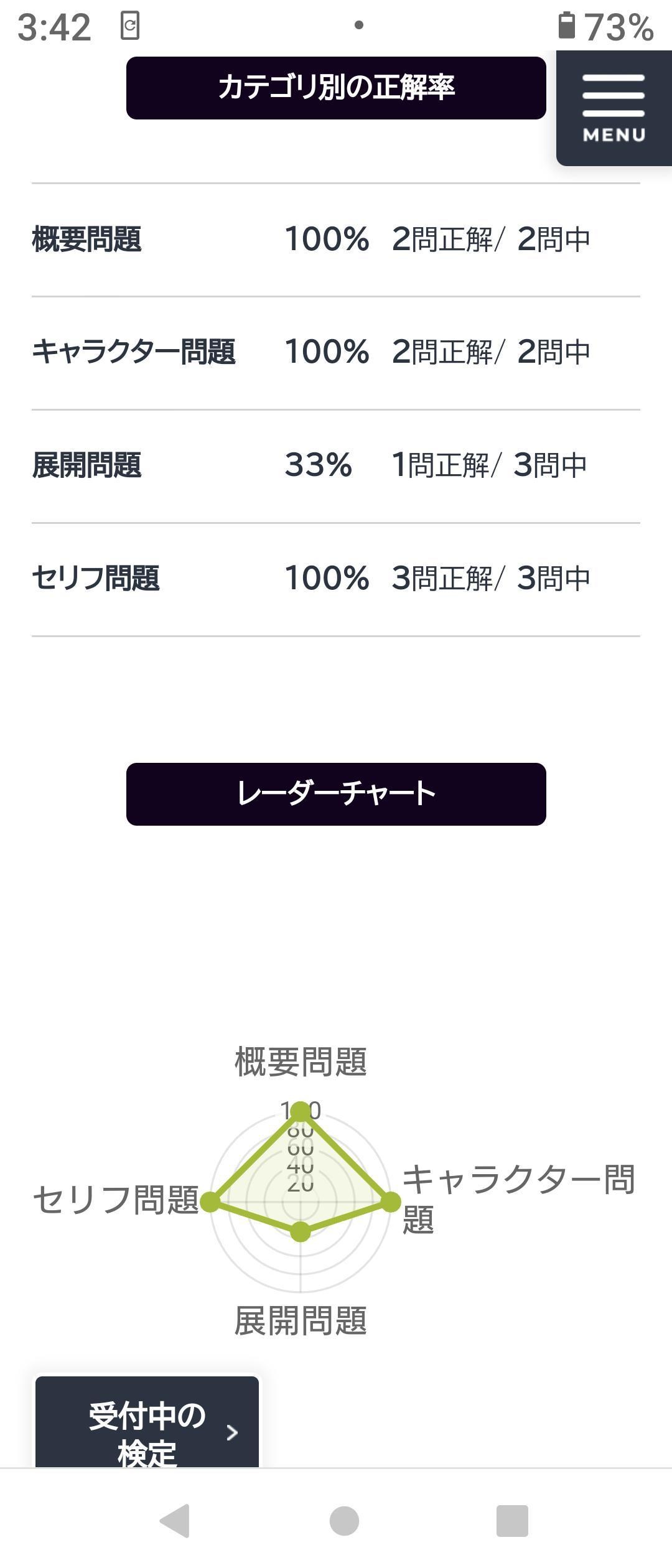Tap the battery icon in status bar
This screenshot has height=1568, width=672.
(566, 26)
